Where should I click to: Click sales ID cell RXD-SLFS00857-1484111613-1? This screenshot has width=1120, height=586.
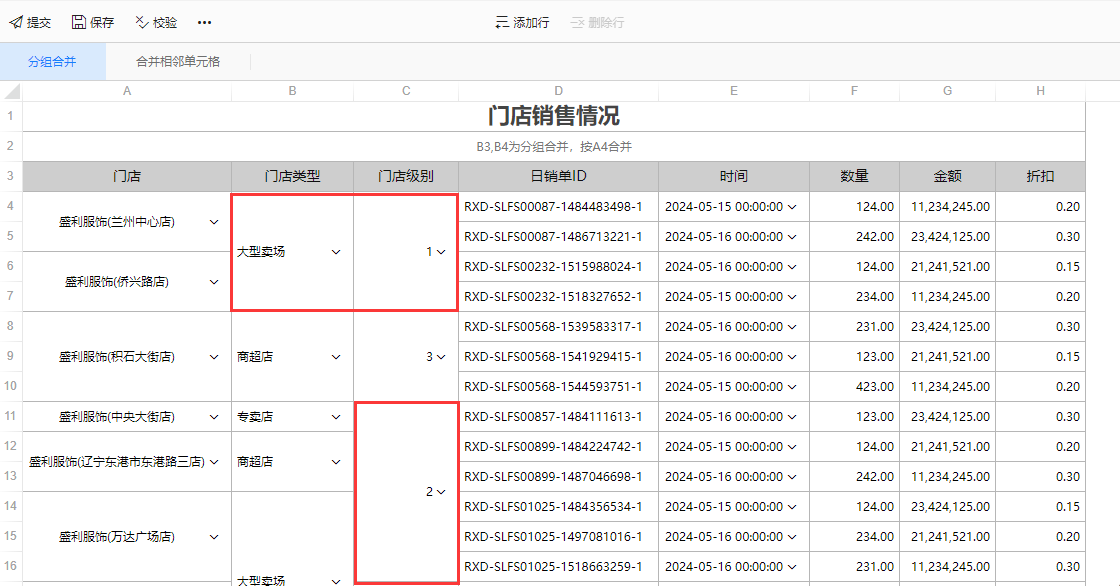point(553,417)
